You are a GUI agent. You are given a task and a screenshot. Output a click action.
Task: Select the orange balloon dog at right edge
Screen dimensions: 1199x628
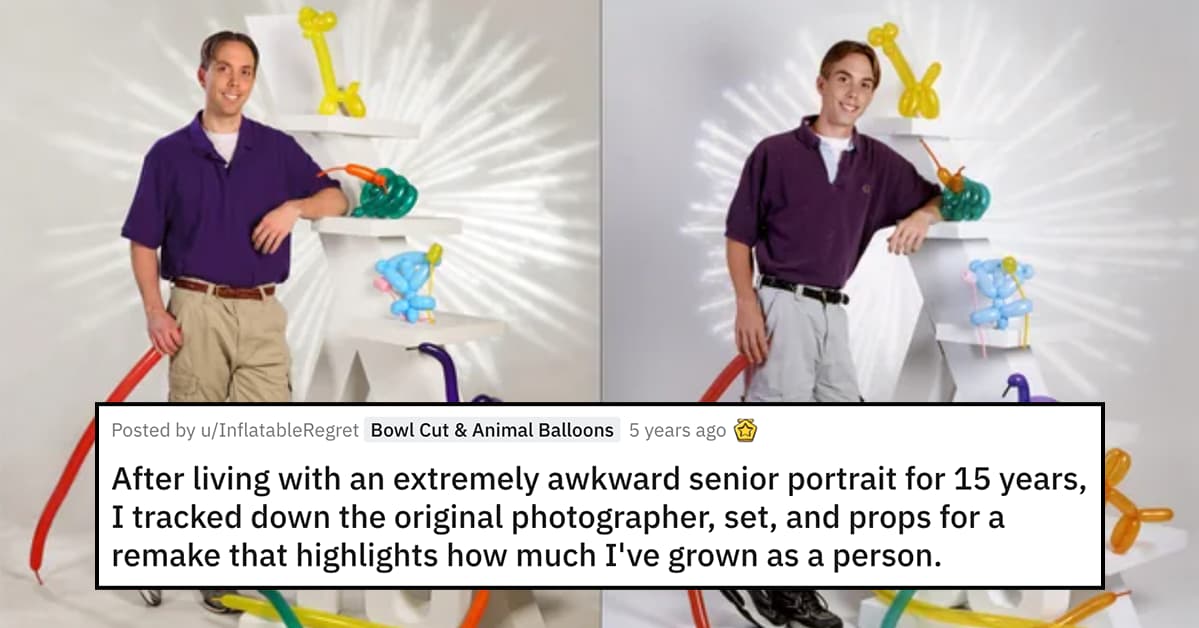point(1132,499)
